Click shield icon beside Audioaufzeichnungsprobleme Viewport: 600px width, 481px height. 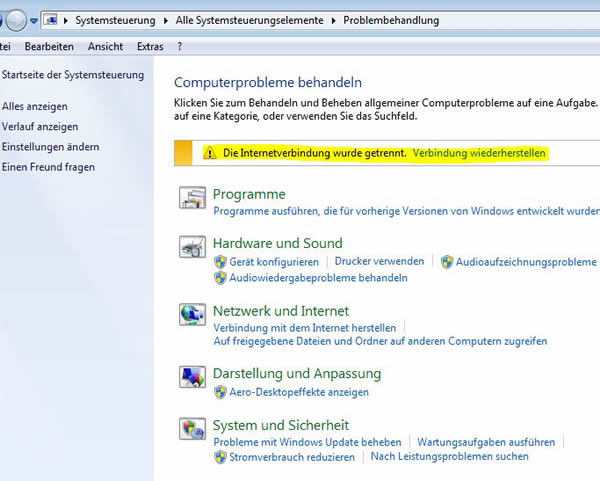point(447,262)
